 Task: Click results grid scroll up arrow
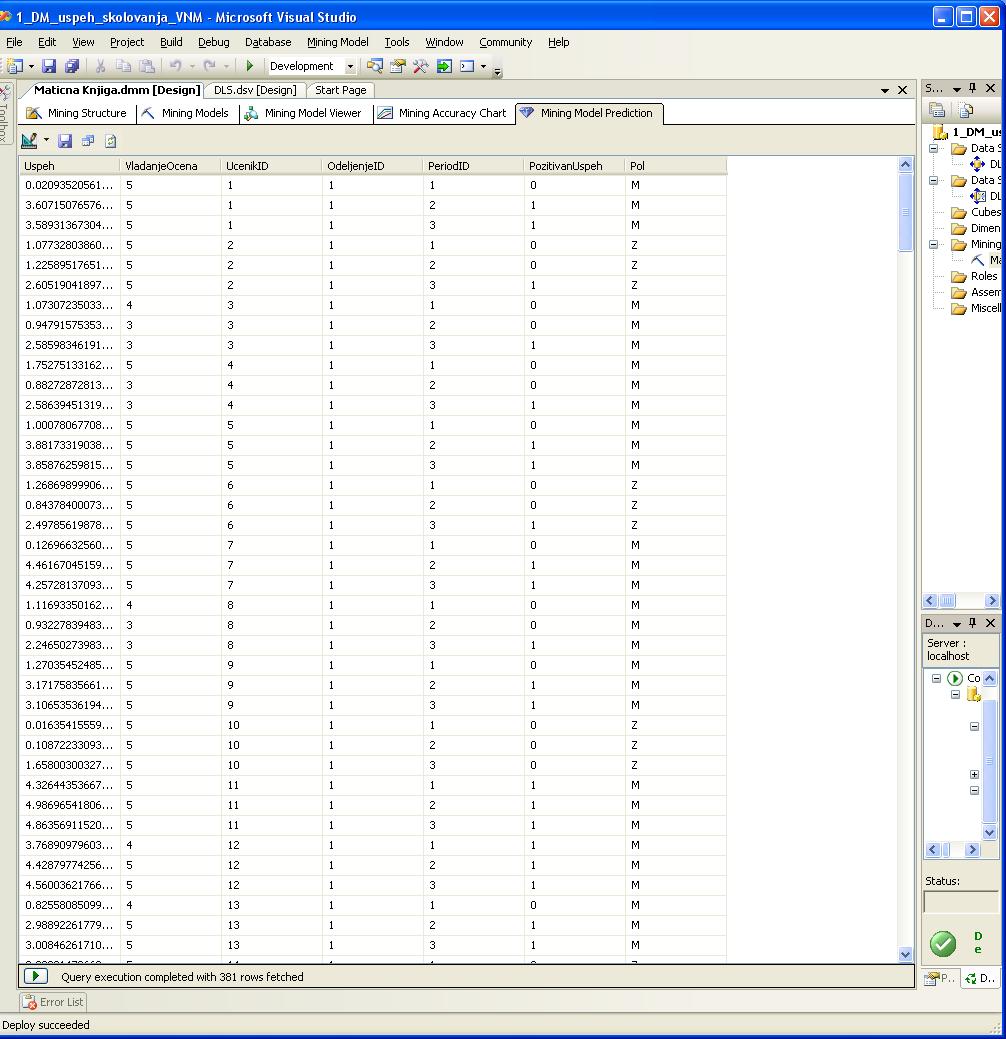905,165
